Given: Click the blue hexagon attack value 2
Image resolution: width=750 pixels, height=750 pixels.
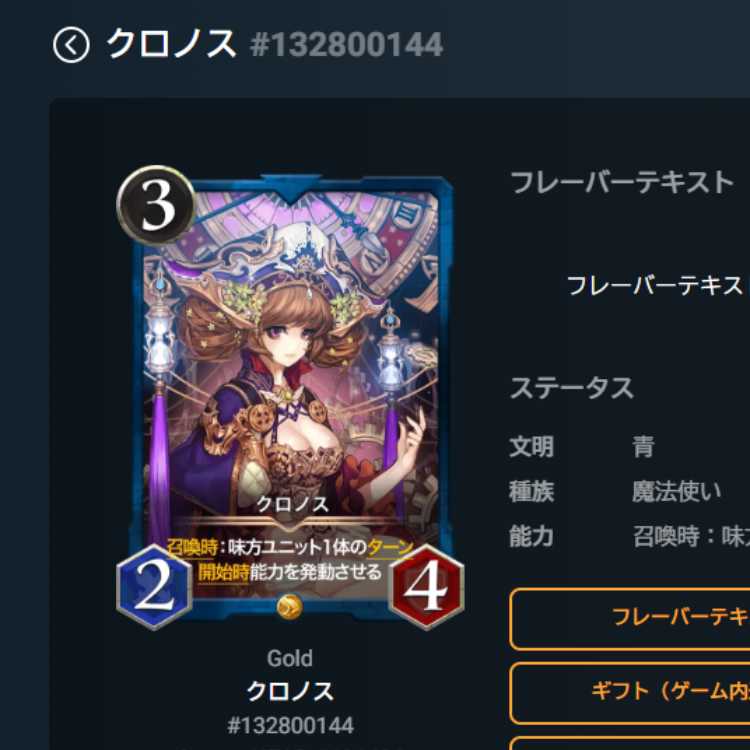Looking at the screenshot, I should [x=154, y=587].
